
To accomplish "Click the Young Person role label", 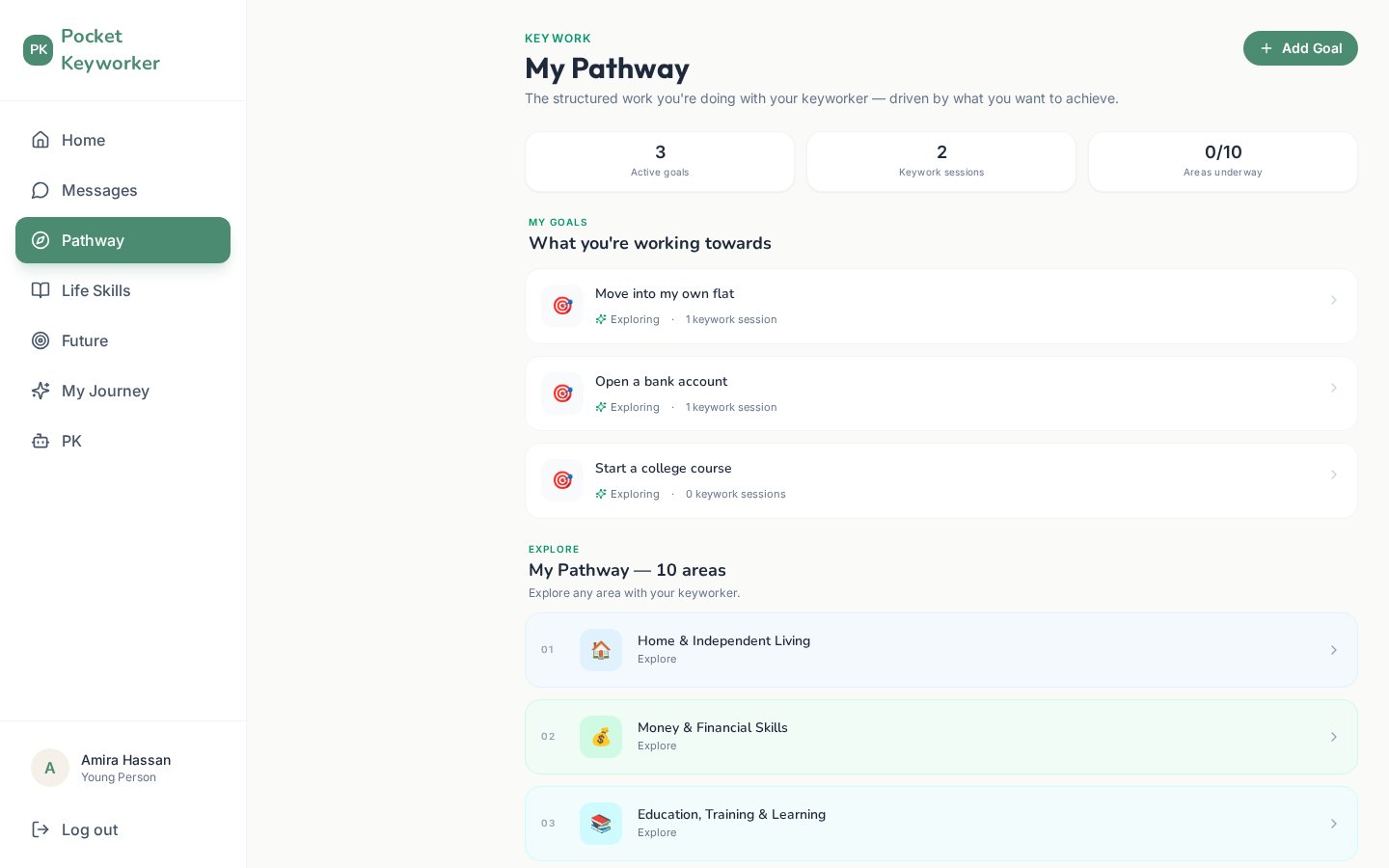I will click(119, 777).
